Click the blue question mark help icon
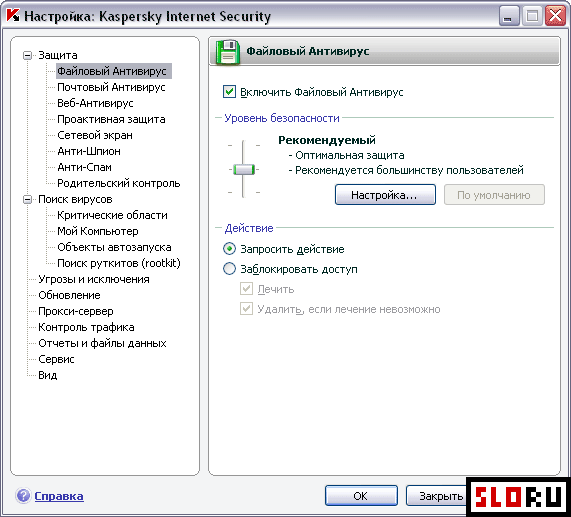Image resolution: width=571 pixels, height=517 pixels. pos(23,496)
